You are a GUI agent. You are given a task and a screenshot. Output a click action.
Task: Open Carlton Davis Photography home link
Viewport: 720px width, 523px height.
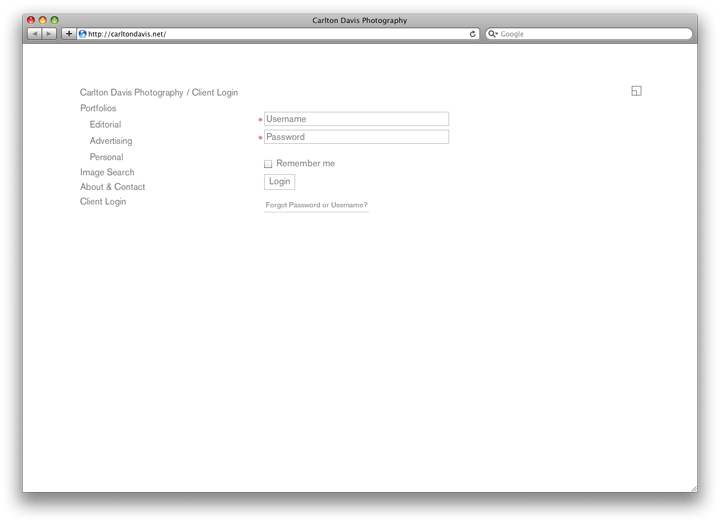point(131,92)
